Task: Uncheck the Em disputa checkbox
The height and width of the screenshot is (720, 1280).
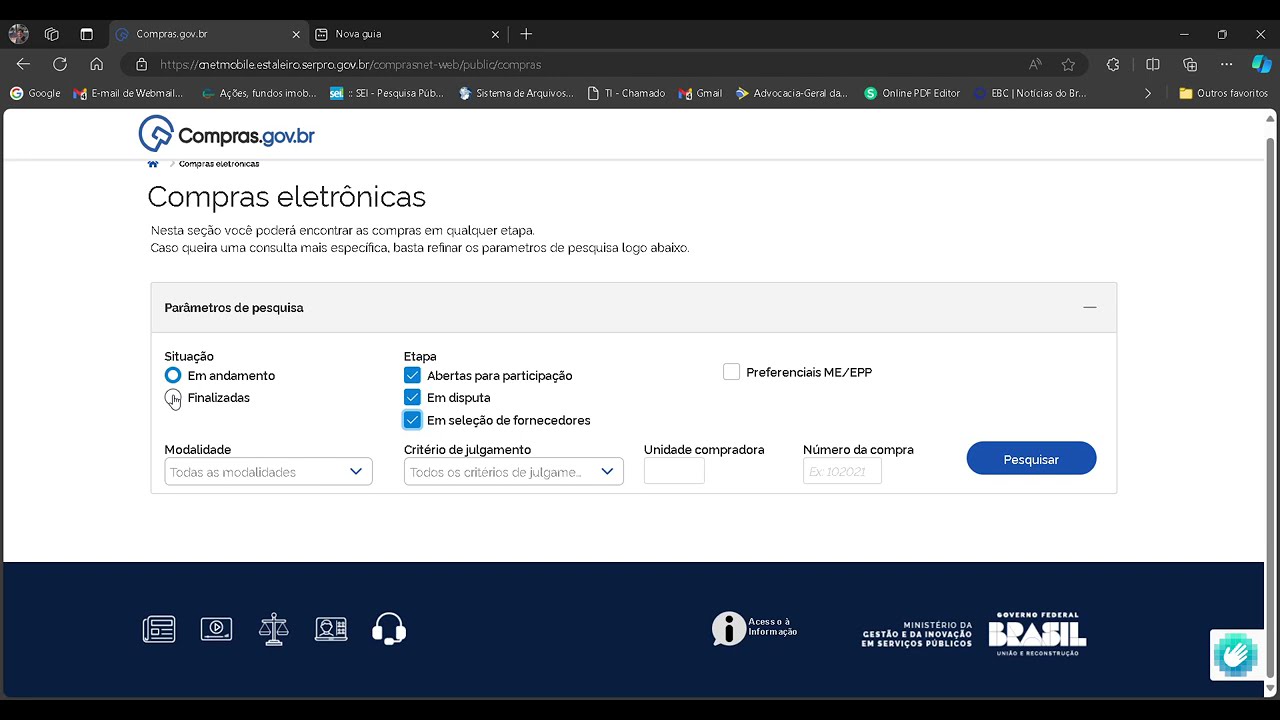Action: click(x=412, y=397)
